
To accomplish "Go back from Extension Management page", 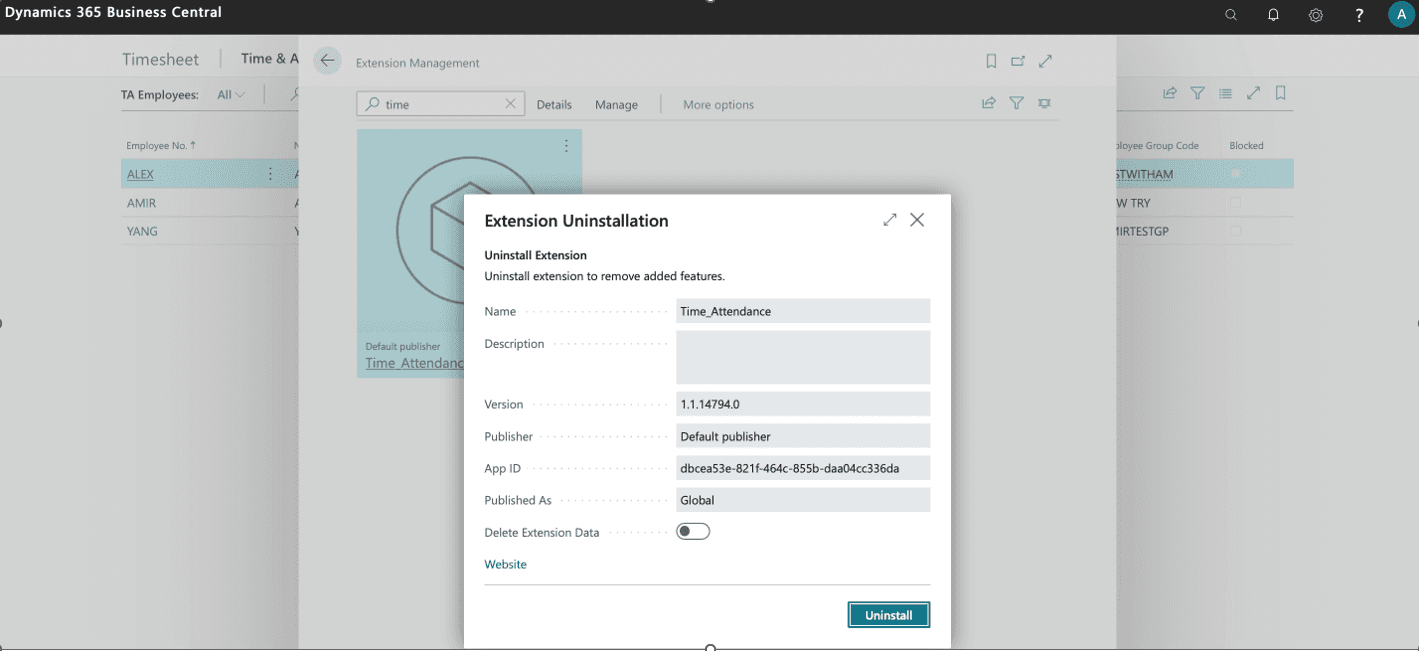I will coord(327,61).
